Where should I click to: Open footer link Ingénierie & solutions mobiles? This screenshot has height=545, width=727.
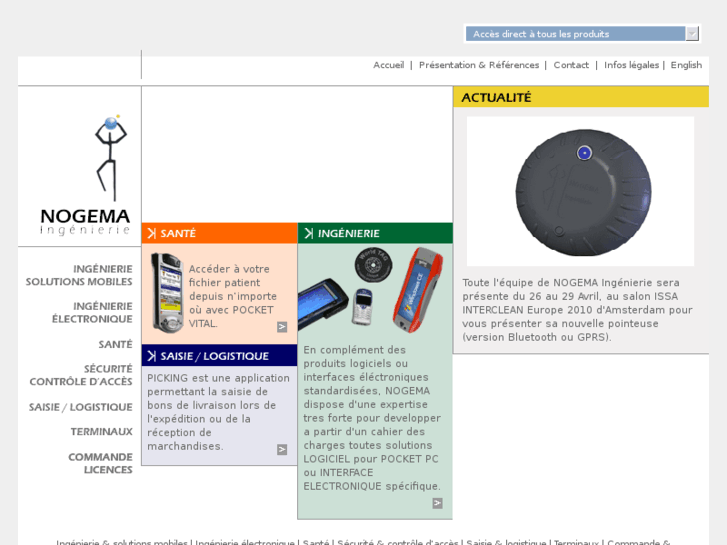pyautogui.click(x=122, y=542)
